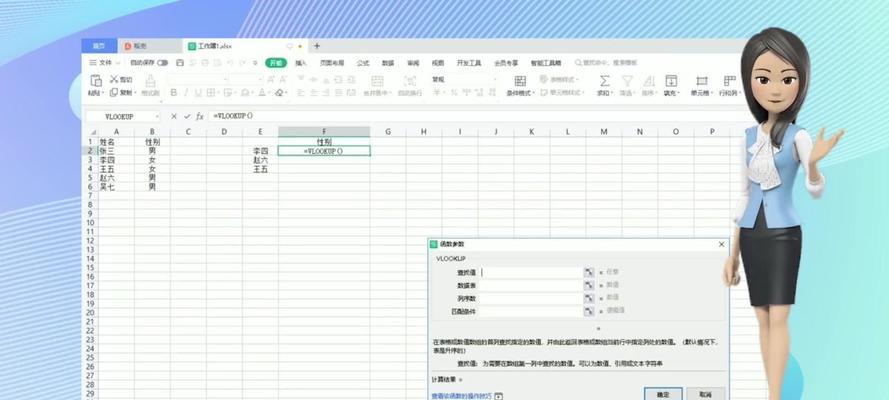
Task: Open the Formulas (公式) ribbon tab
Action: coord(363,63)
